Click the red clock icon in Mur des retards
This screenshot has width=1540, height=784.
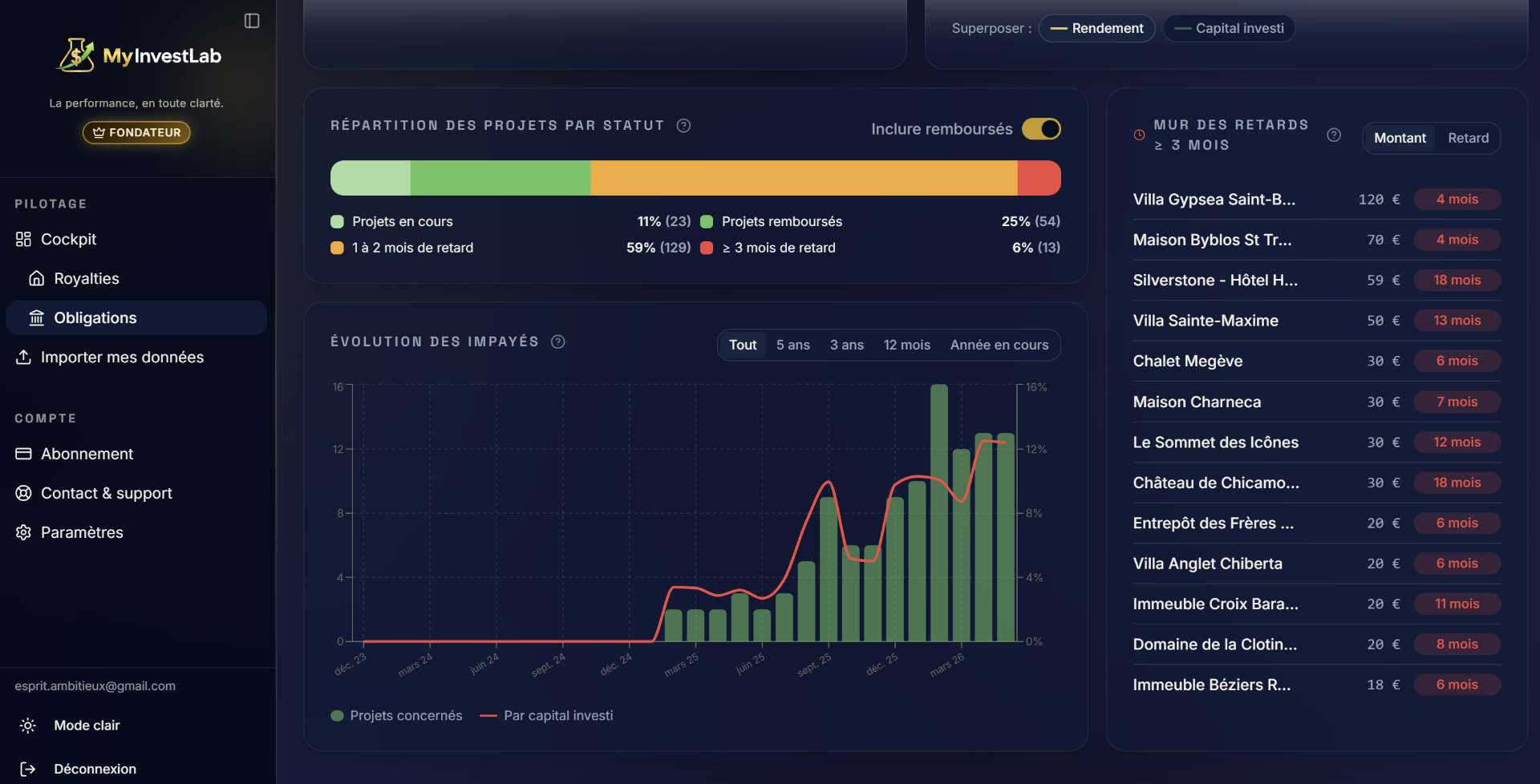(x=1139, y=135)
